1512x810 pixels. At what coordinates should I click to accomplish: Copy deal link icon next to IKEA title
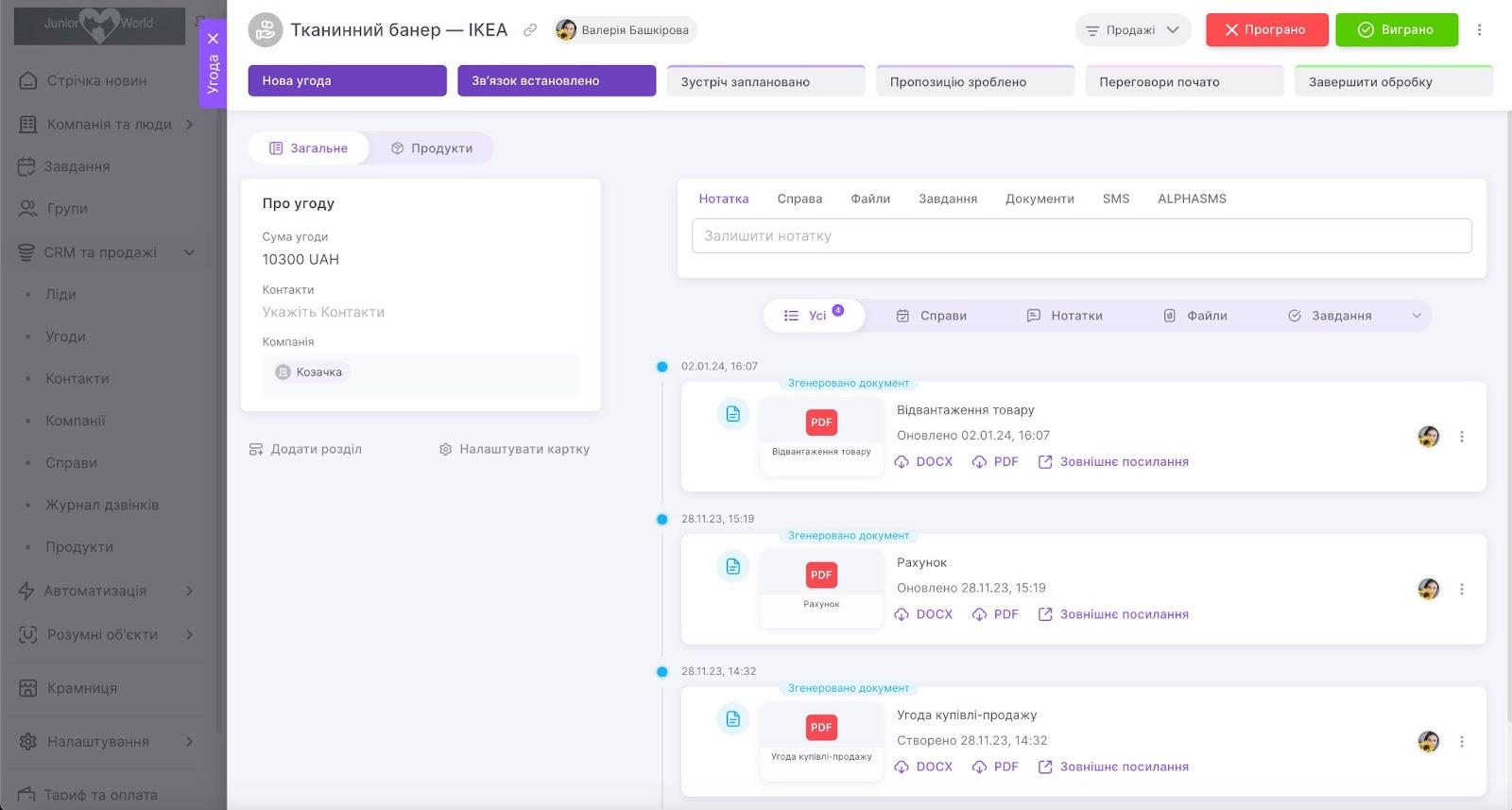[530, 30]
